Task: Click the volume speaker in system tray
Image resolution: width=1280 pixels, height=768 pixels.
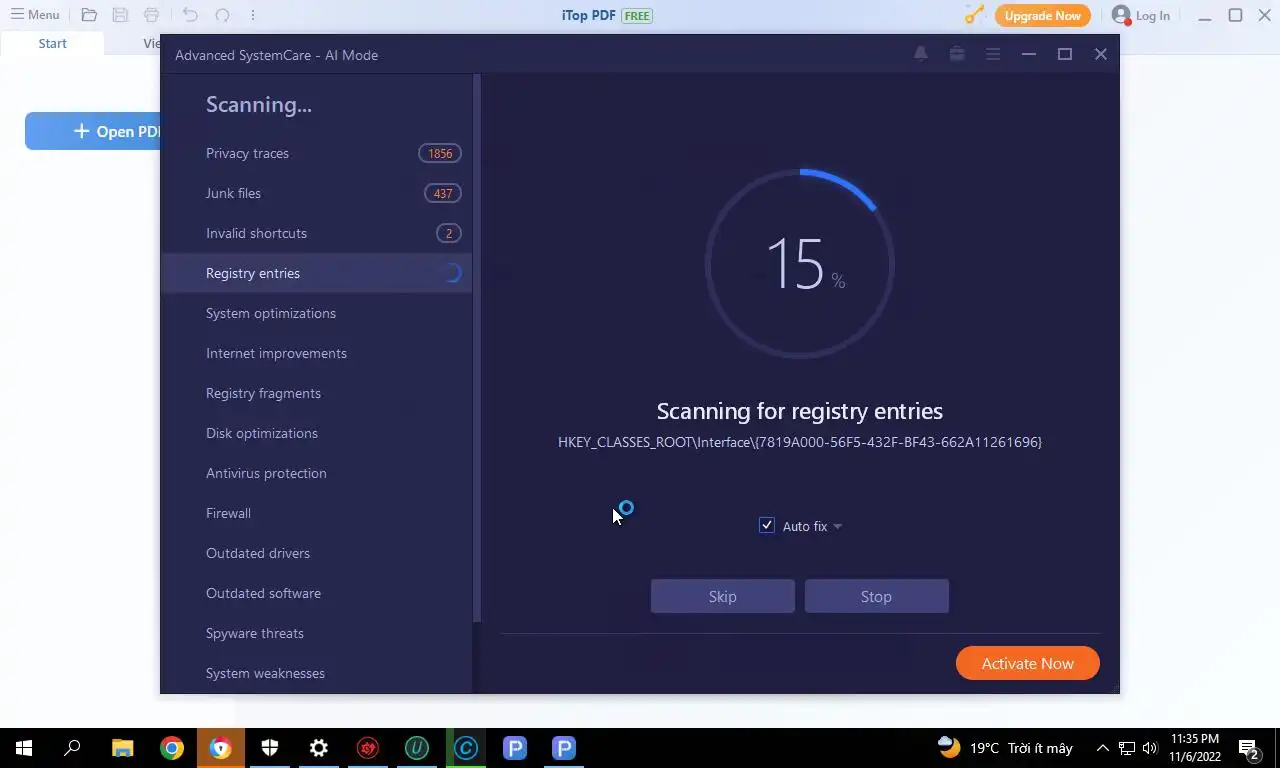Action: pos(1150,748)
